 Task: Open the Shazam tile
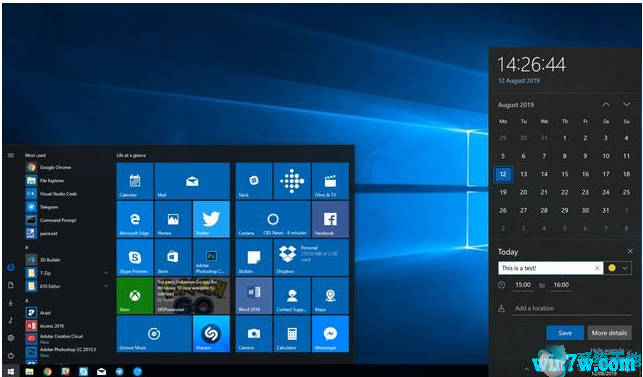211,334
